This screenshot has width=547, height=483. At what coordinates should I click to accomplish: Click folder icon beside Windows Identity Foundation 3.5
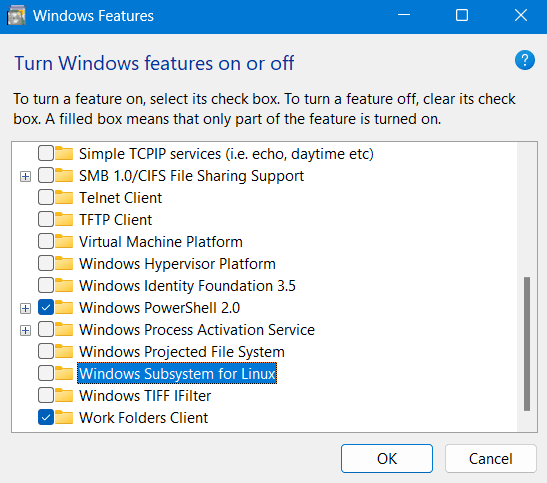(64, 285)
